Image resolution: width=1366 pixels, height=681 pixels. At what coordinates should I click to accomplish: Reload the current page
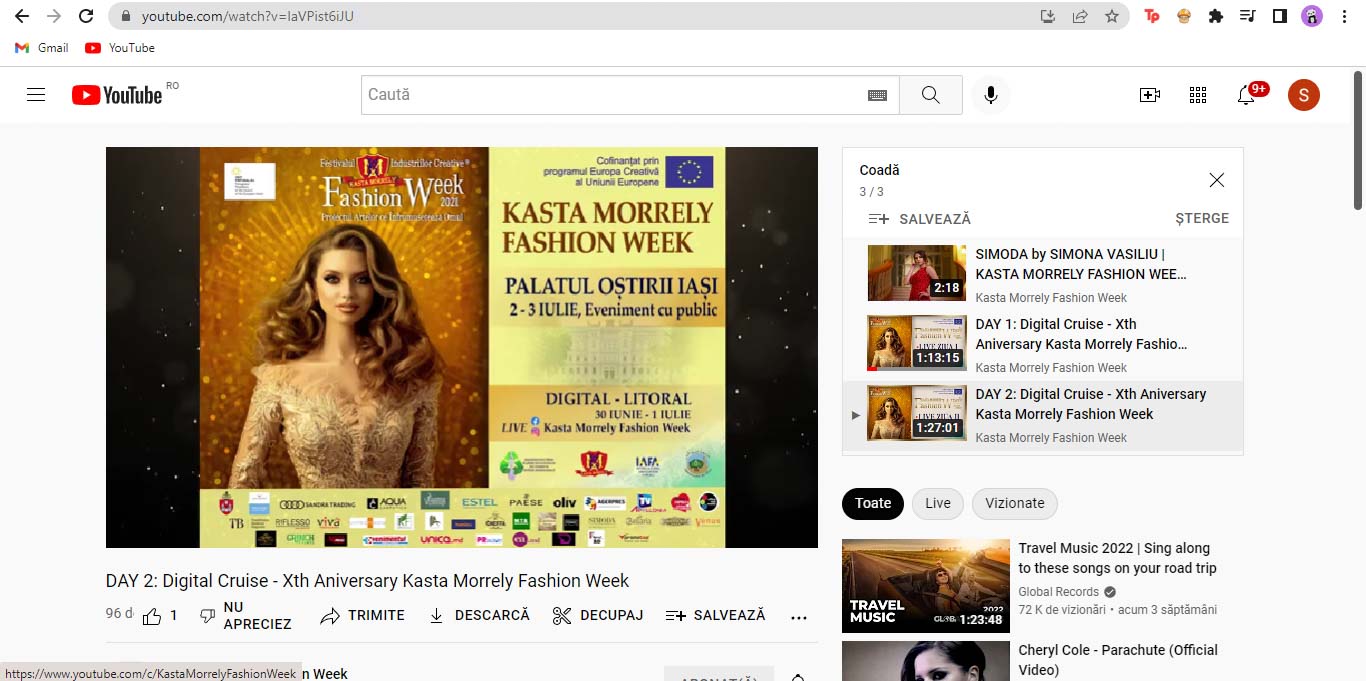coord(86,16)
